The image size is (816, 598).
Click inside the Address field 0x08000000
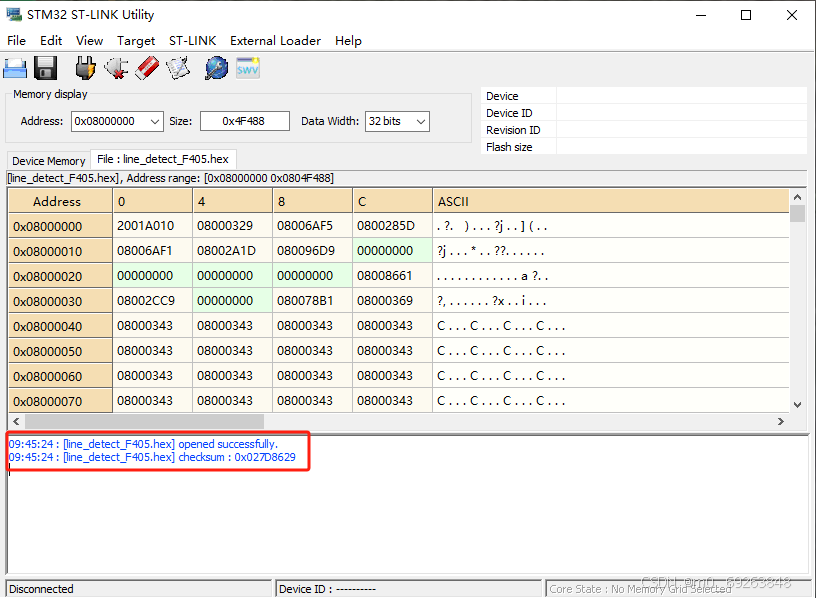[110, 121]
